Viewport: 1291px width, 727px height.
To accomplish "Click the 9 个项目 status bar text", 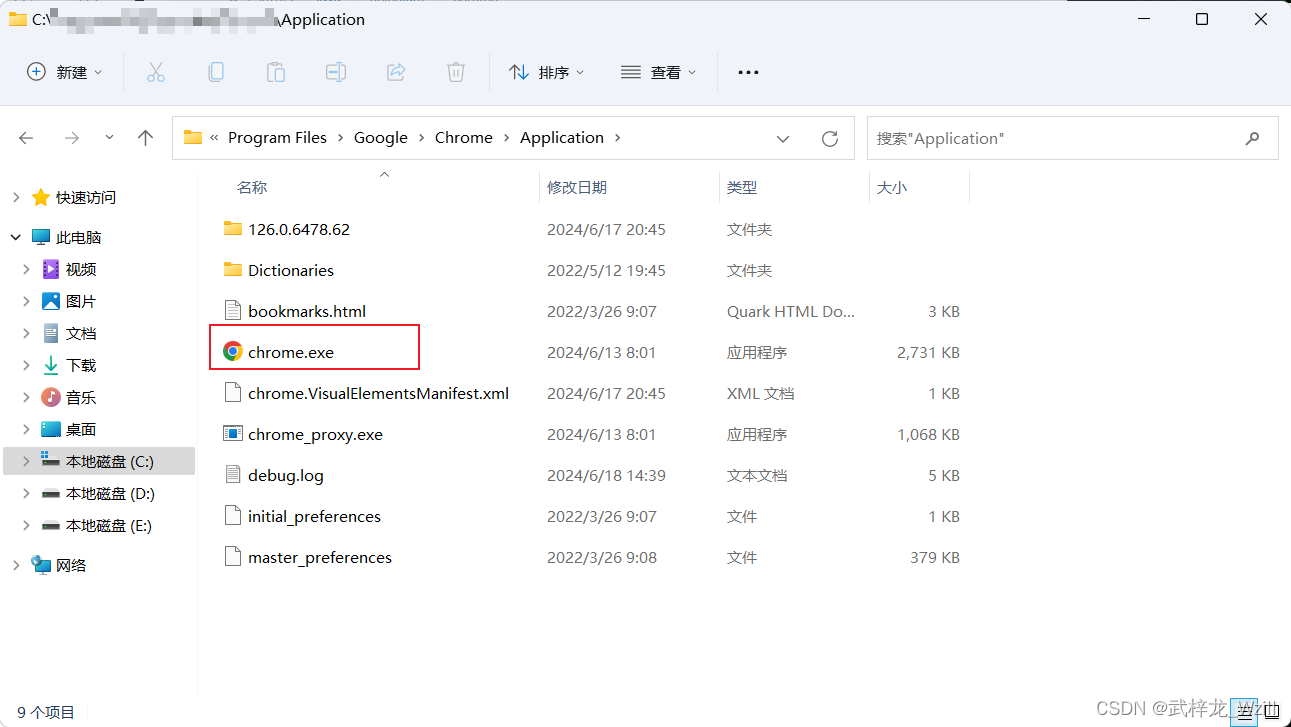I will [x=46, y=712].
